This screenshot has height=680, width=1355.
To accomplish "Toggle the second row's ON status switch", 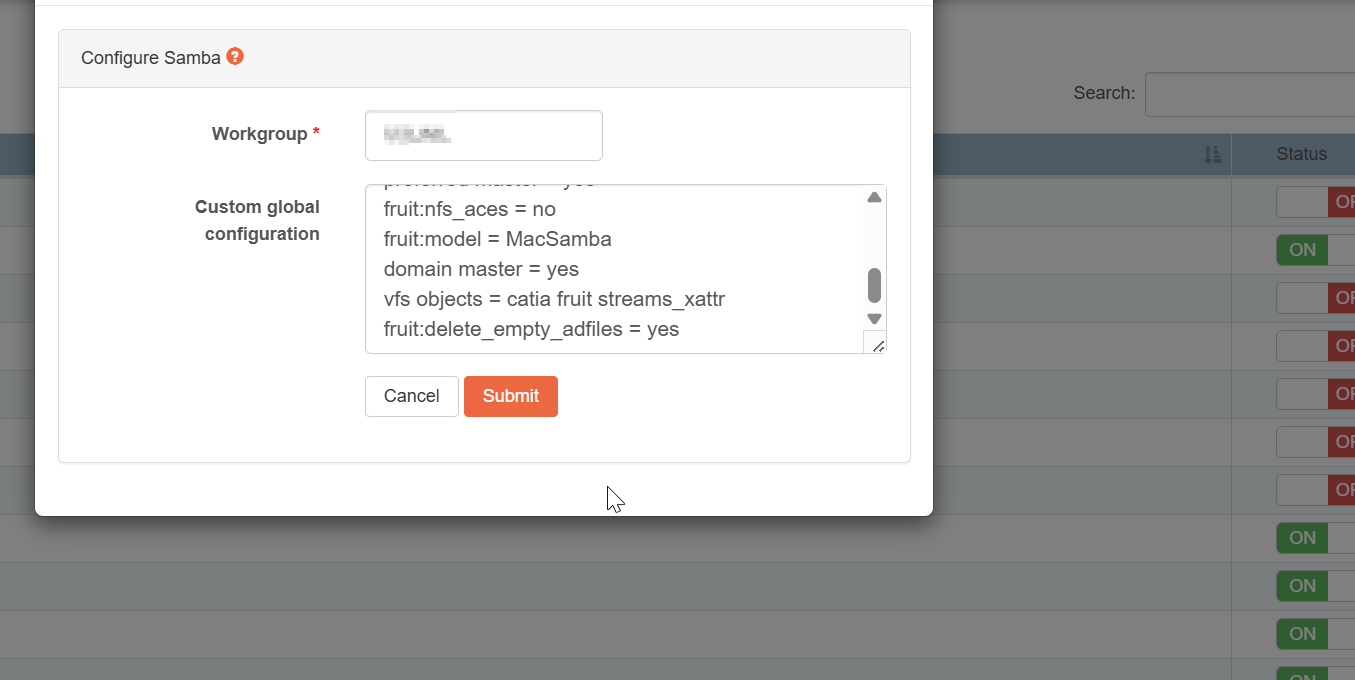I will coord(1315,250).
